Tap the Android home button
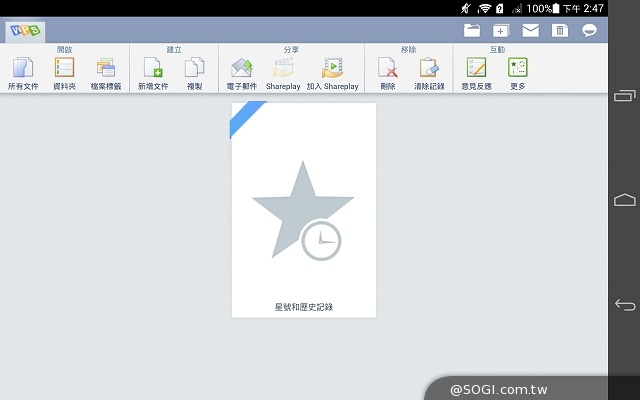Image resolution: width=640 pixels, height=400 pixels. (624, 200)
